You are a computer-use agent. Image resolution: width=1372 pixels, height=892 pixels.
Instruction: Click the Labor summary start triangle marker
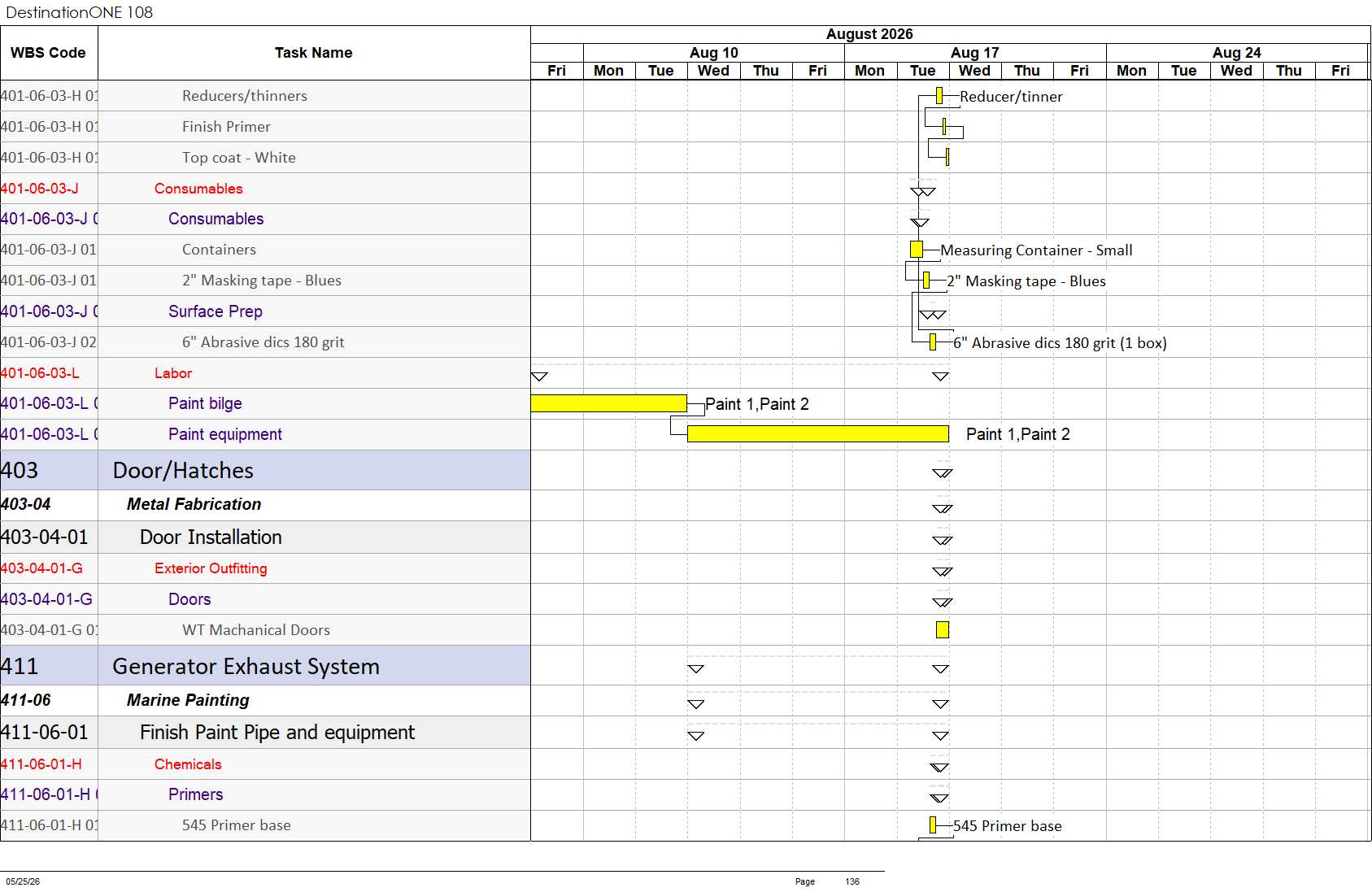pyautogui.click(x=538, y=376)
